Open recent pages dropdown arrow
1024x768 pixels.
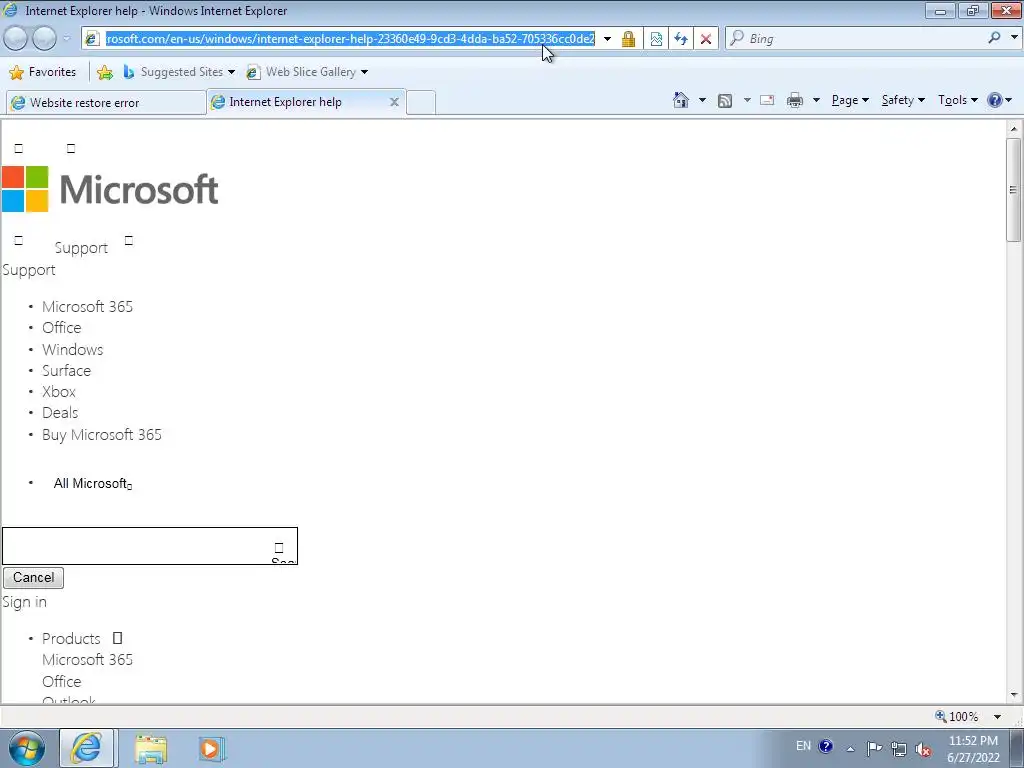66,39
